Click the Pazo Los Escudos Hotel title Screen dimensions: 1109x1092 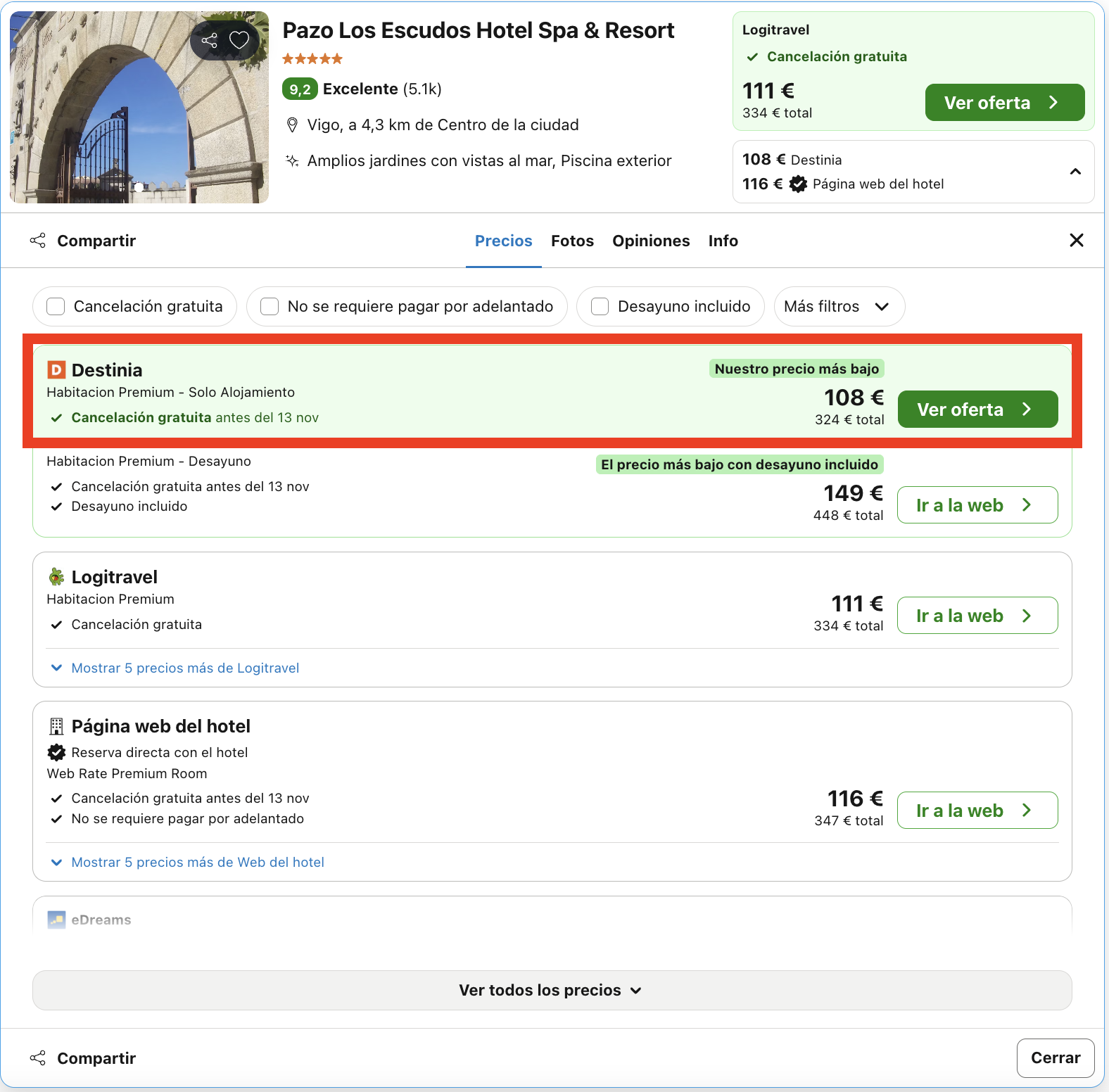(479, 31)
